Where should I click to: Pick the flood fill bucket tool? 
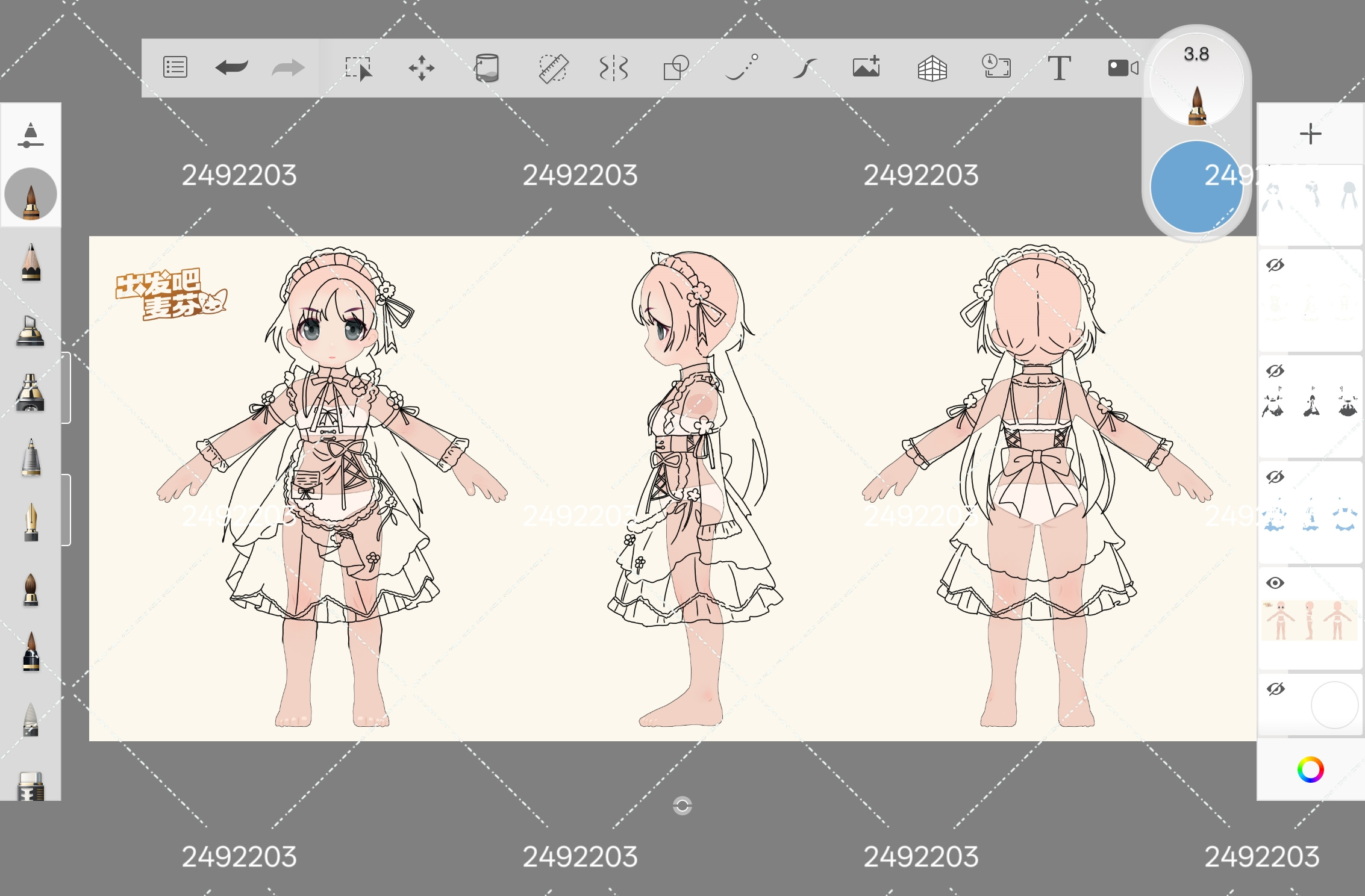click(x=486, y=67)
